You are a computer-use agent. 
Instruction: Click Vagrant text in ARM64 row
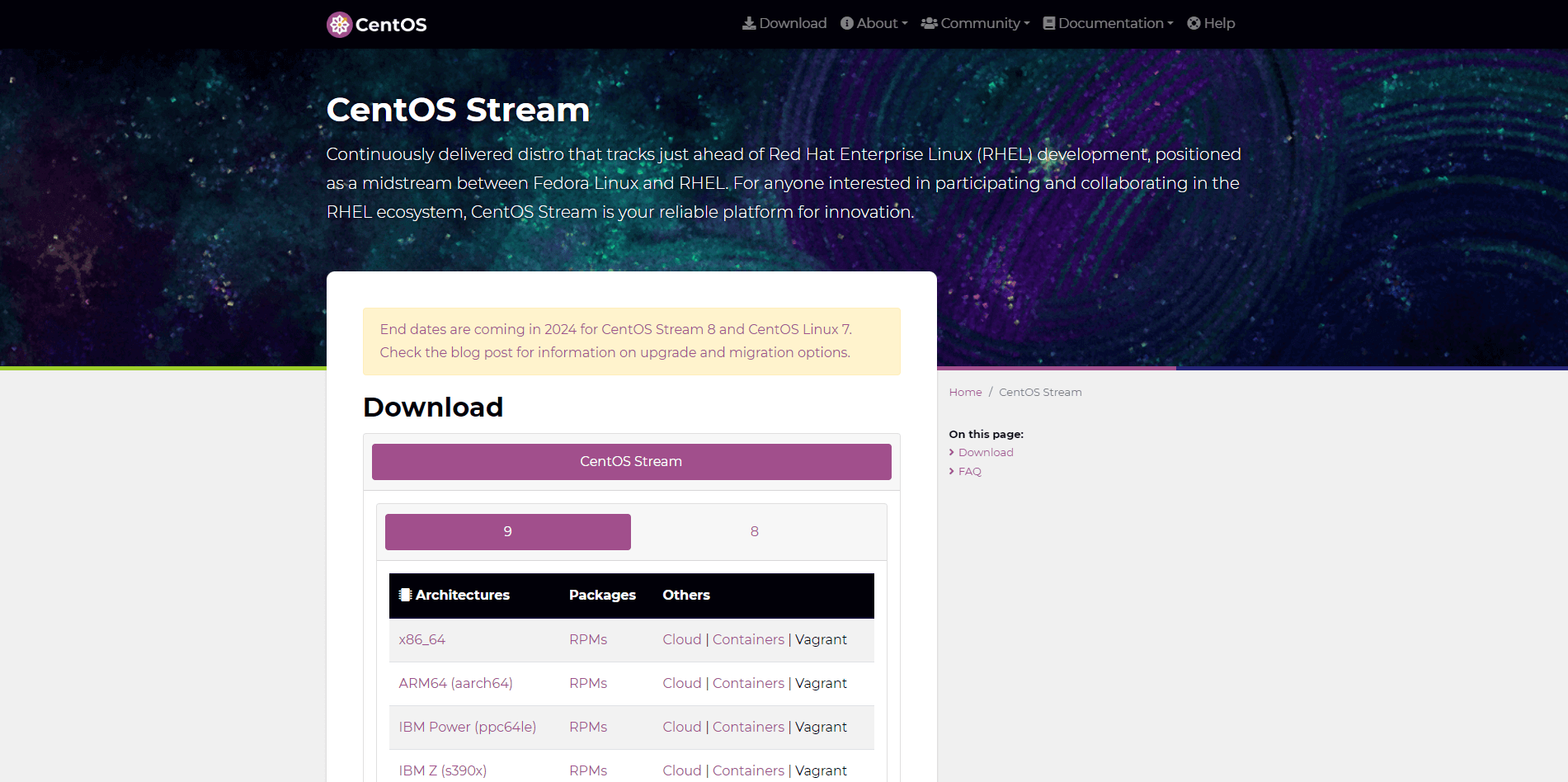point(822,683)
